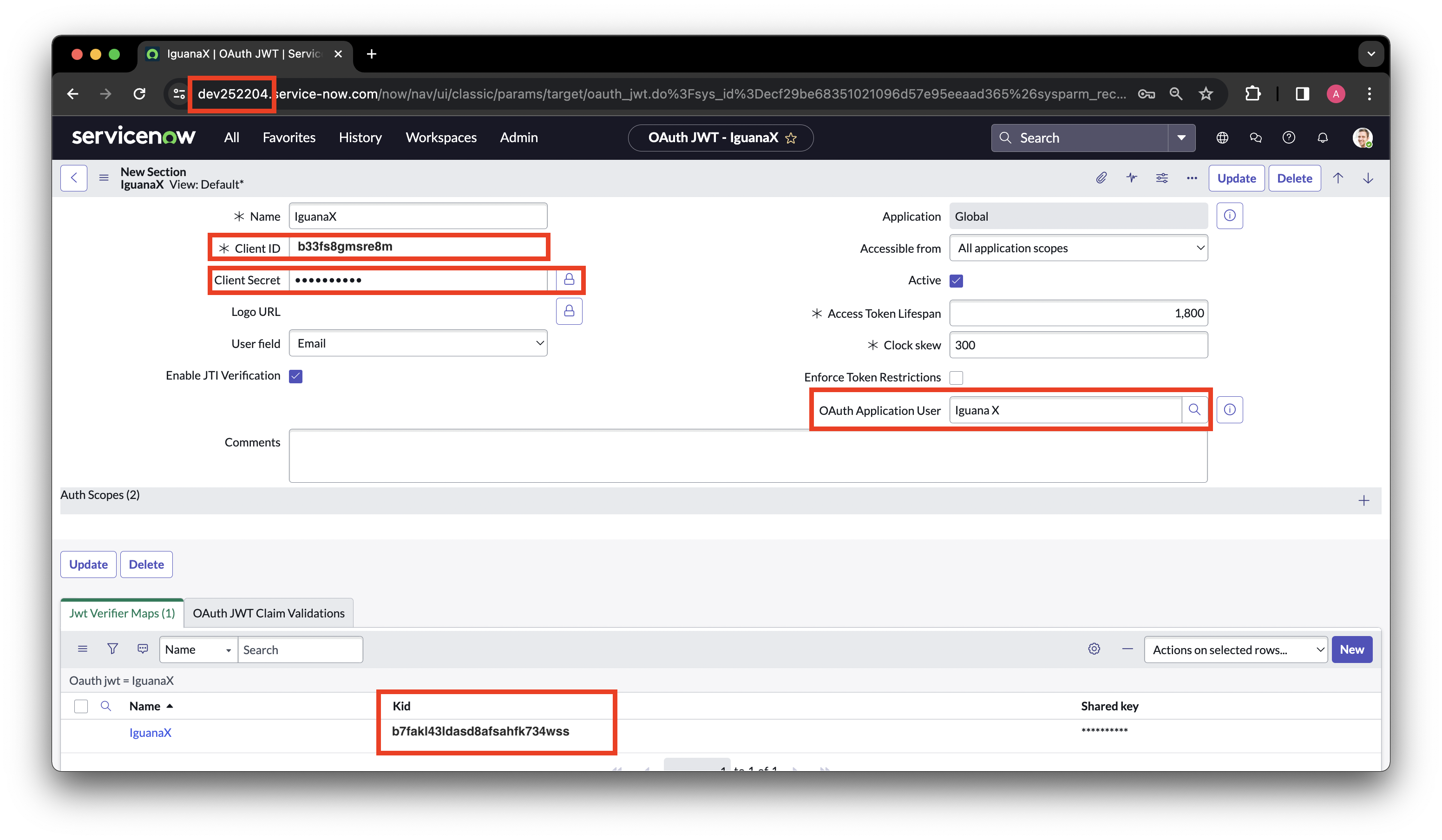Open the related list controls menu
This screenshot has width=1442, height=840.
point(82,649)
